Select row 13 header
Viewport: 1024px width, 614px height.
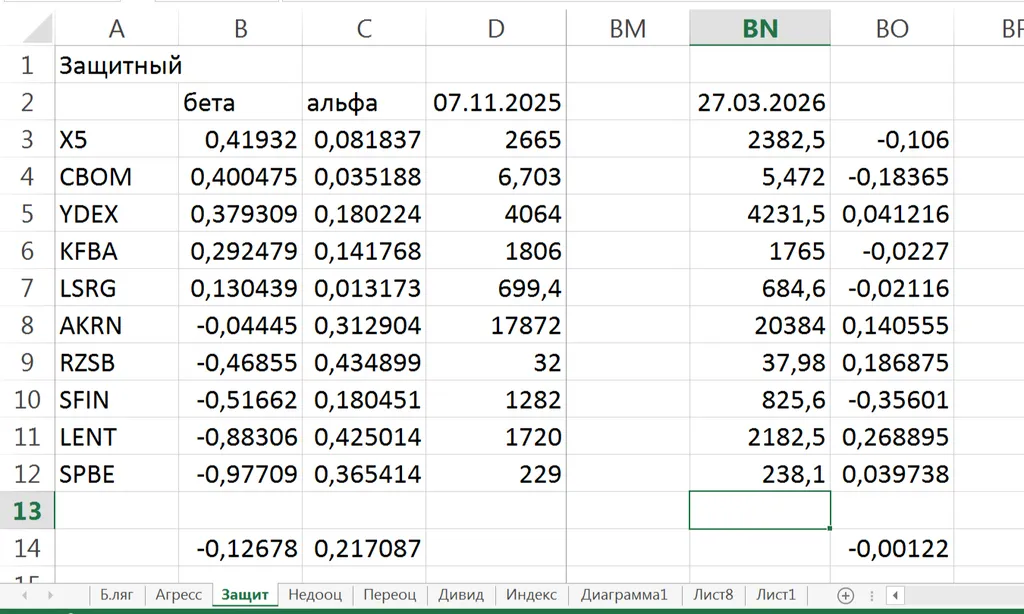[x=27, y=511]
